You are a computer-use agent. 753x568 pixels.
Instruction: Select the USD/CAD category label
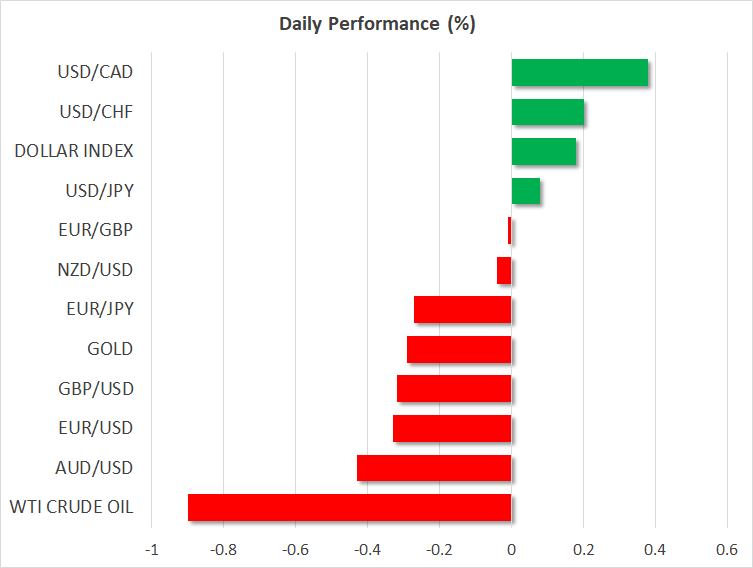pyautogui.click(x=95, y=72)
